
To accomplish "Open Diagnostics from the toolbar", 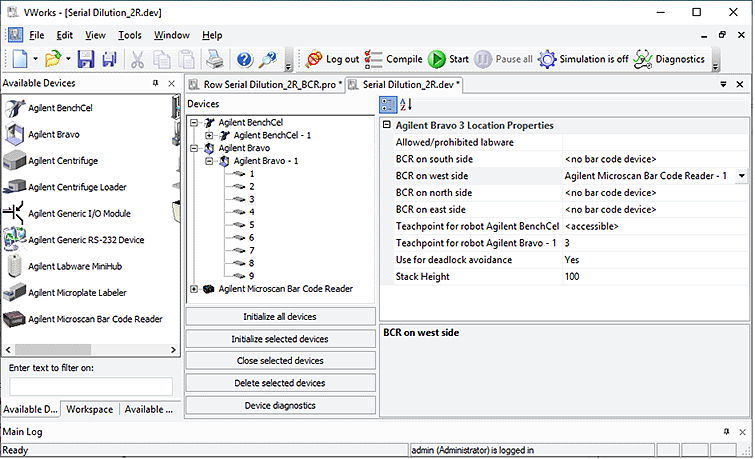I will click(669, 59).
